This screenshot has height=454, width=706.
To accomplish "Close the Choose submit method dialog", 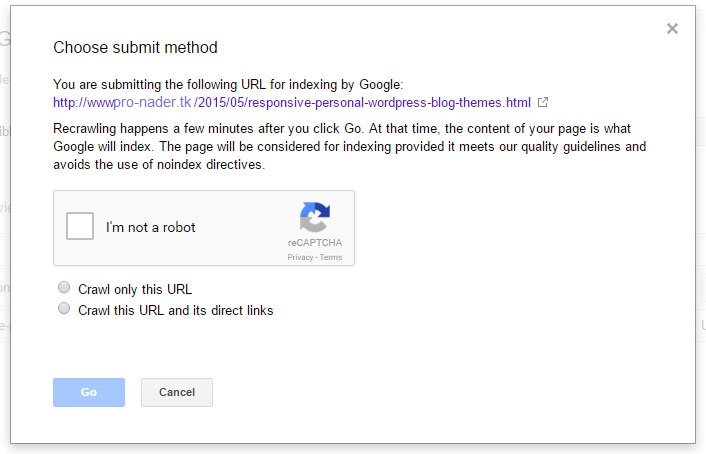I will 672,29.
